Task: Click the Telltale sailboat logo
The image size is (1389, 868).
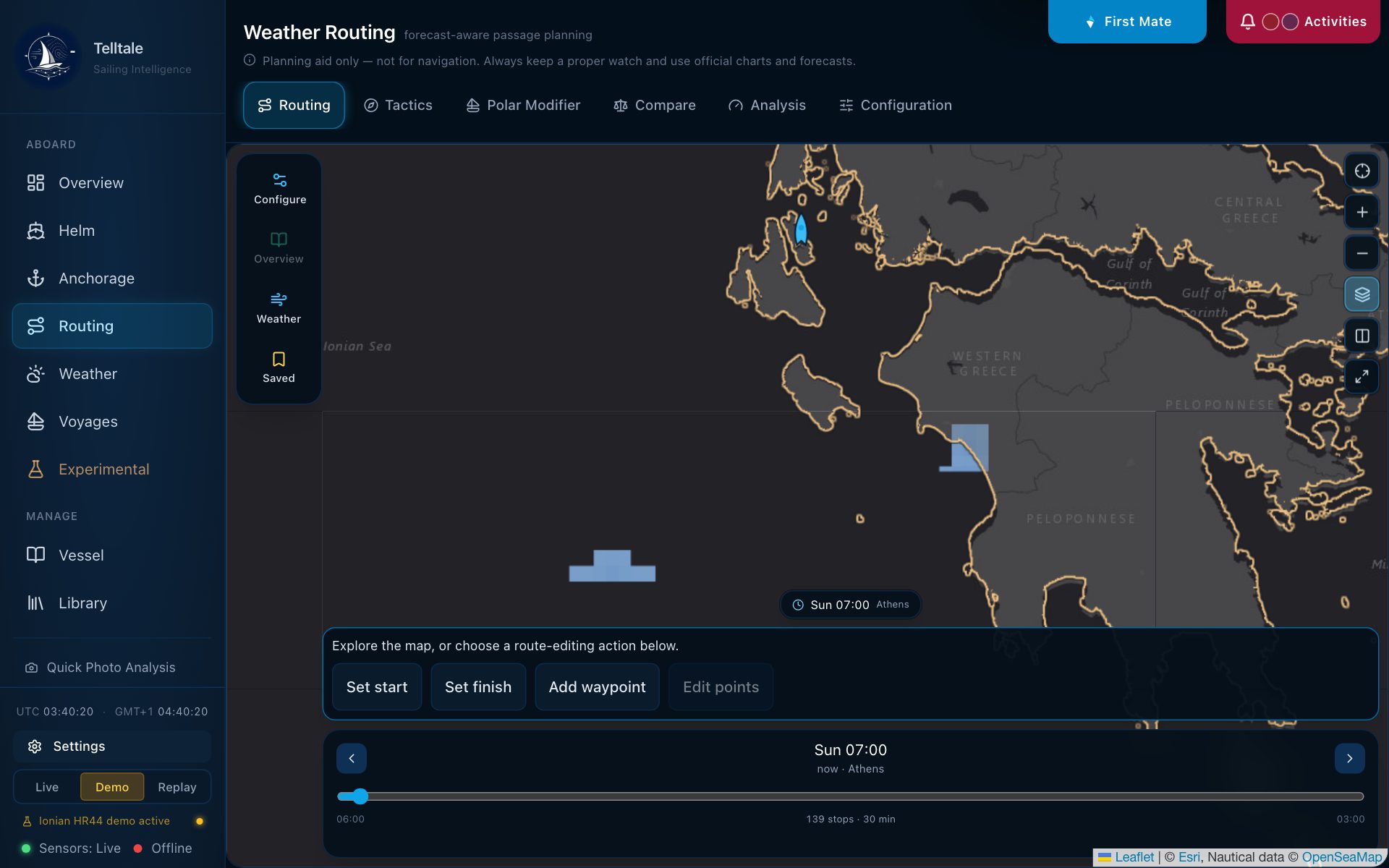Action: coord(48,56)
